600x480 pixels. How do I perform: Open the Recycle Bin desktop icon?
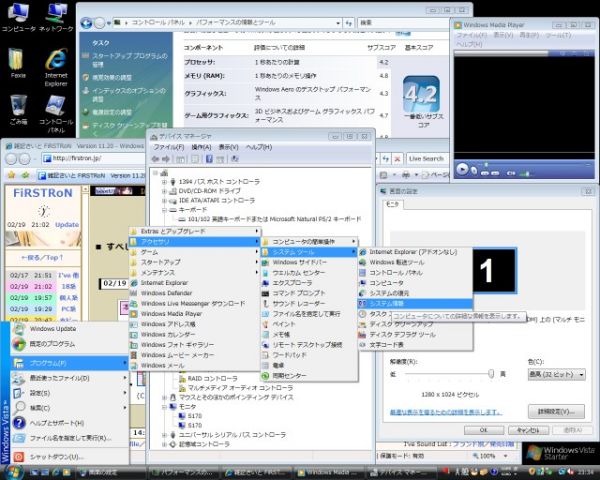point(18,104)
